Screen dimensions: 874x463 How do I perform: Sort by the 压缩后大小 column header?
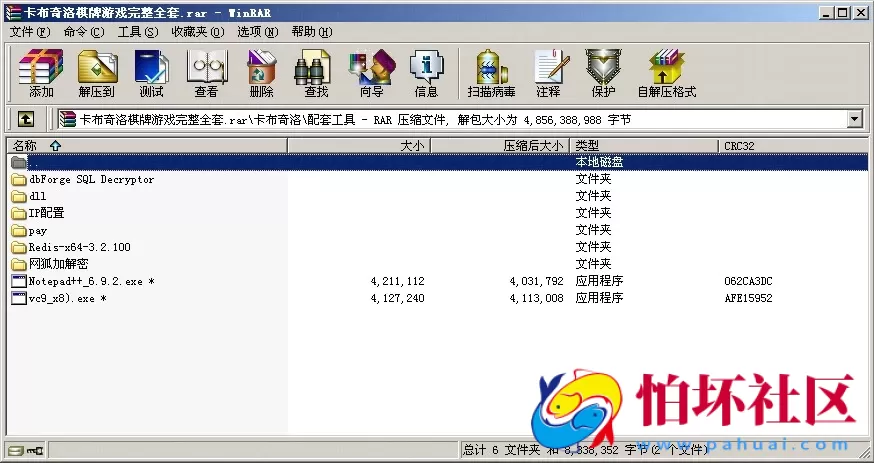tap(500, 145)
